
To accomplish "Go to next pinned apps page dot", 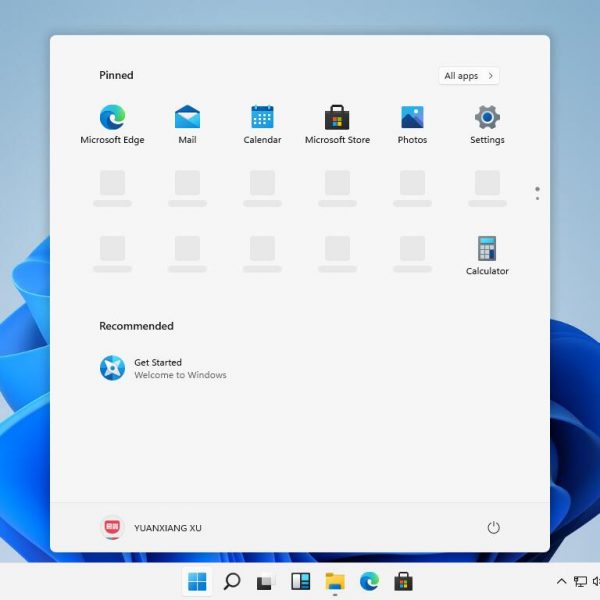I will (x=537, y=198).
